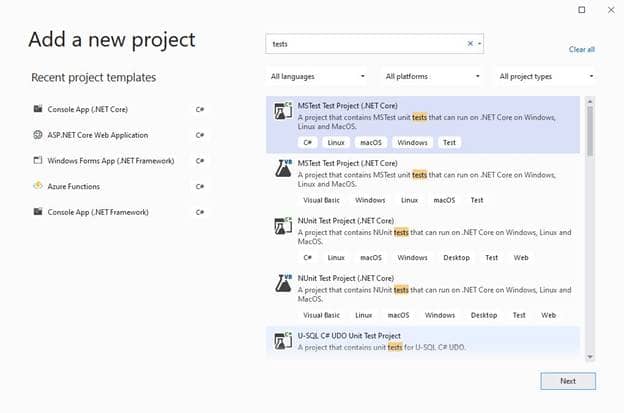
Task: Open the All project types dropdown
Action: (x=546, y=76)
